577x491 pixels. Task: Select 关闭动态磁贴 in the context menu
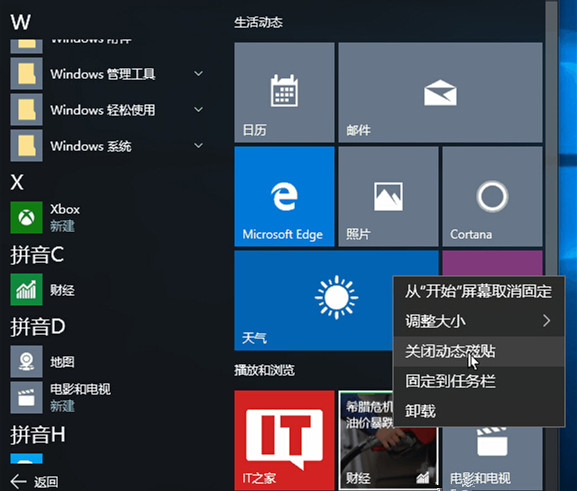[x=479, y=351]
